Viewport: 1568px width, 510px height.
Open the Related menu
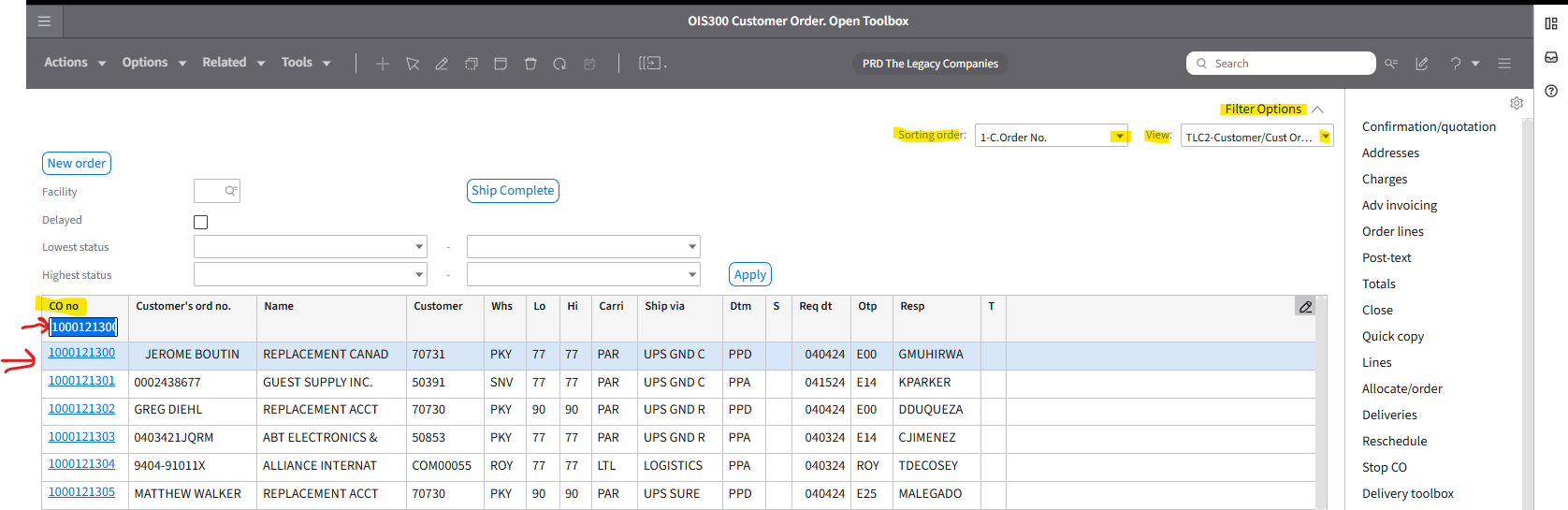[234, 63]
